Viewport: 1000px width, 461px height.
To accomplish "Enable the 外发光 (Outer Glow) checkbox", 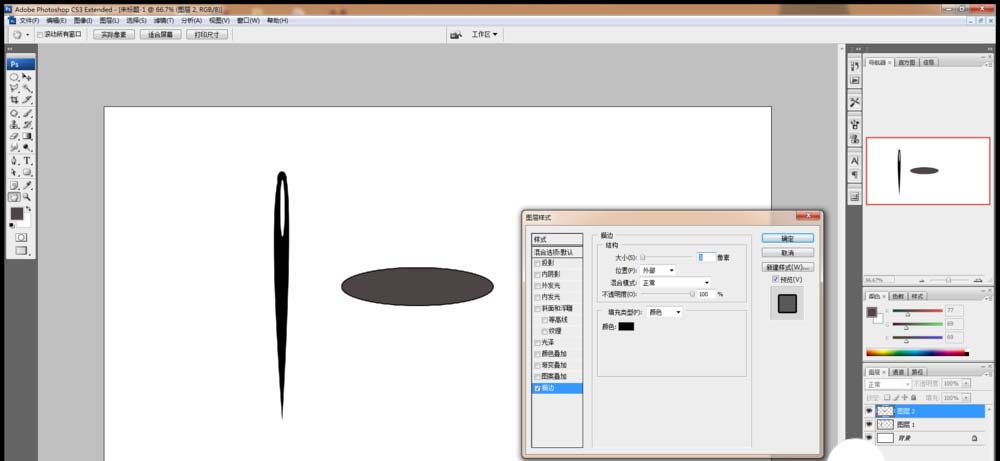I will (537, 286).
